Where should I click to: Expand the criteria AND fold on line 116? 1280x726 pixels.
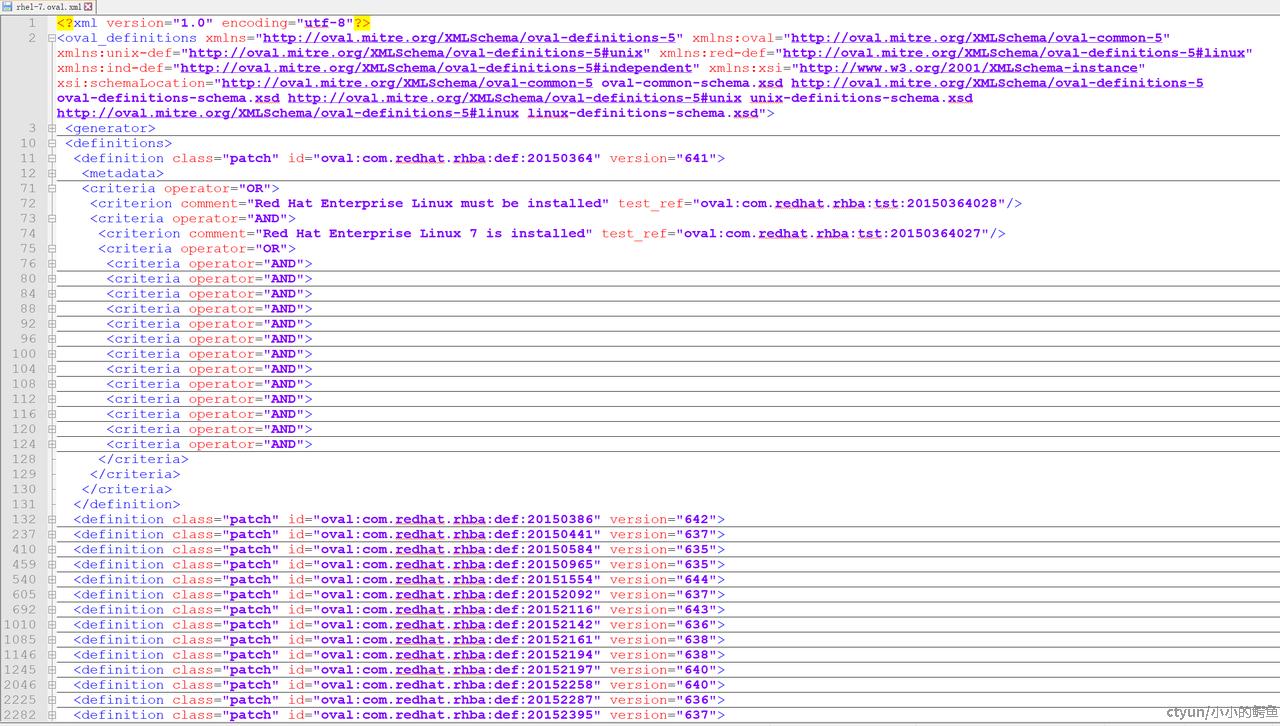pos(52,414)
